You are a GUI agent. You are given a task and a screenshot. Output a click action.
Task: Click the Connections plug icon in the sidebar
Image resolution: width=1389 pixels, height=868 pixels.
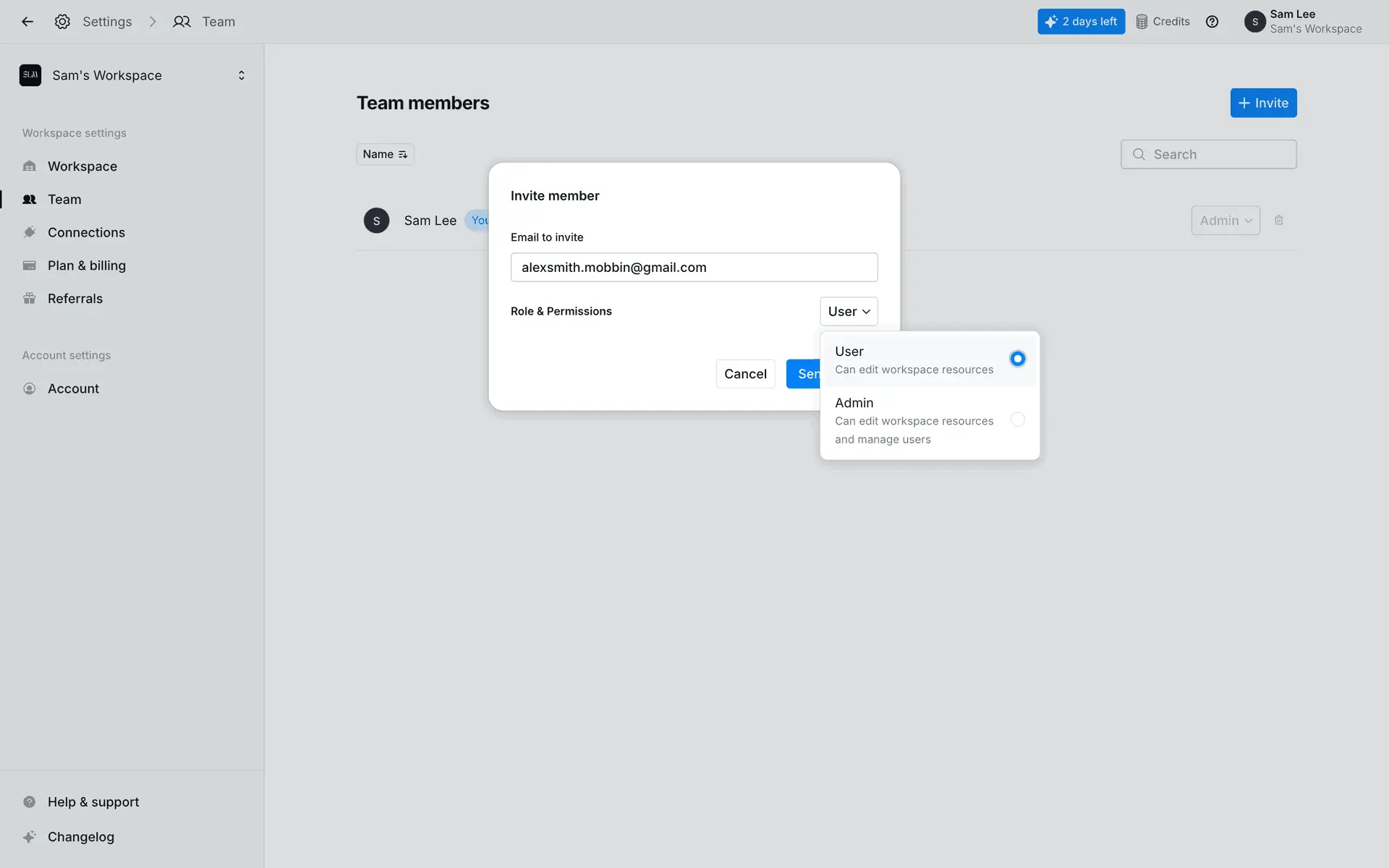coord(30,232)
